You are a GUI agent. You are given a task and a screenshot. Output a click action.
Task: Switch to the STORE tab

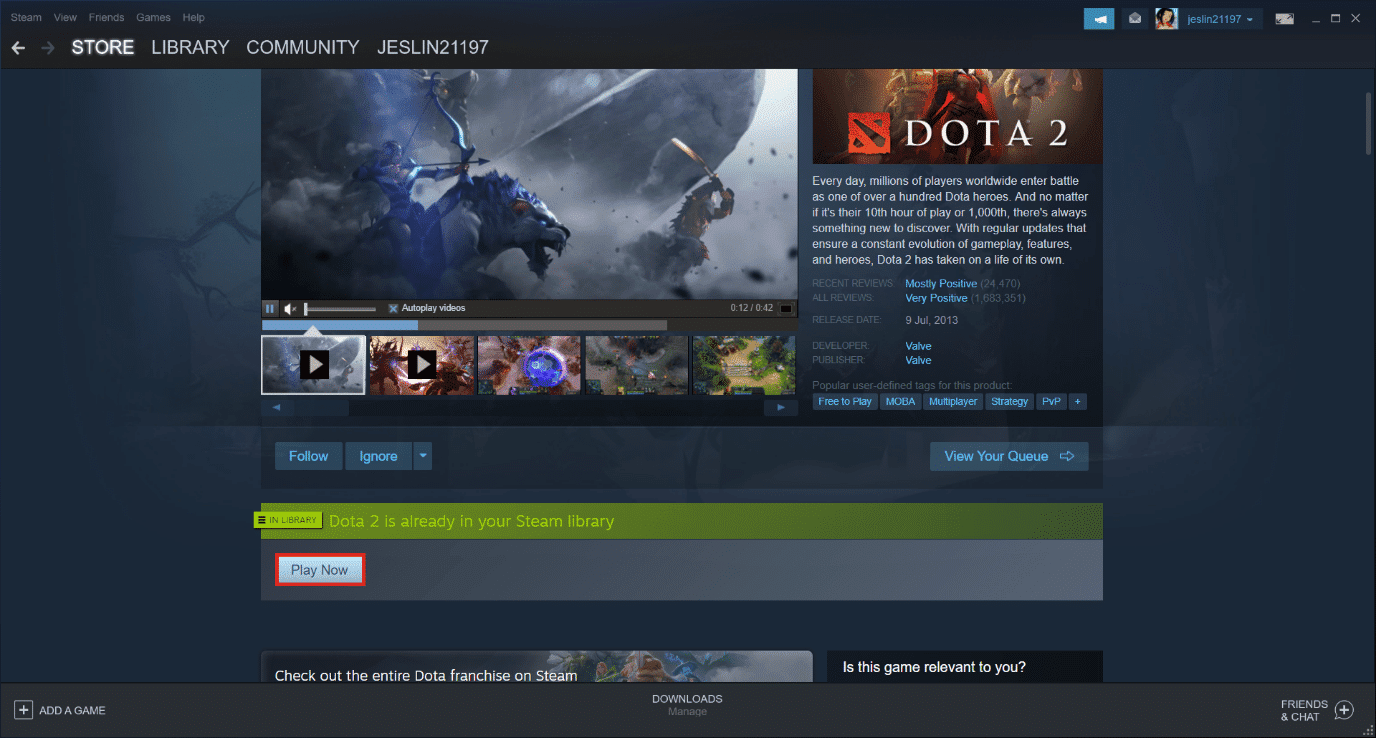(103, 47)
